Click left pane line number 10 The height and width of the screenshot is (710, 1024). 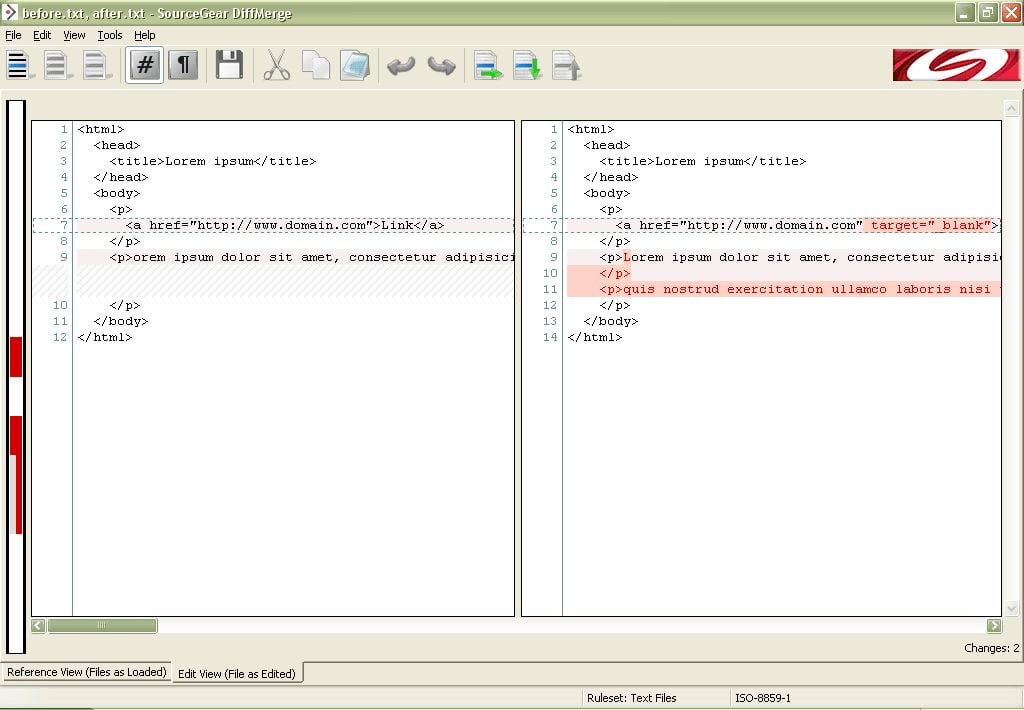click(x=60, y=305)
